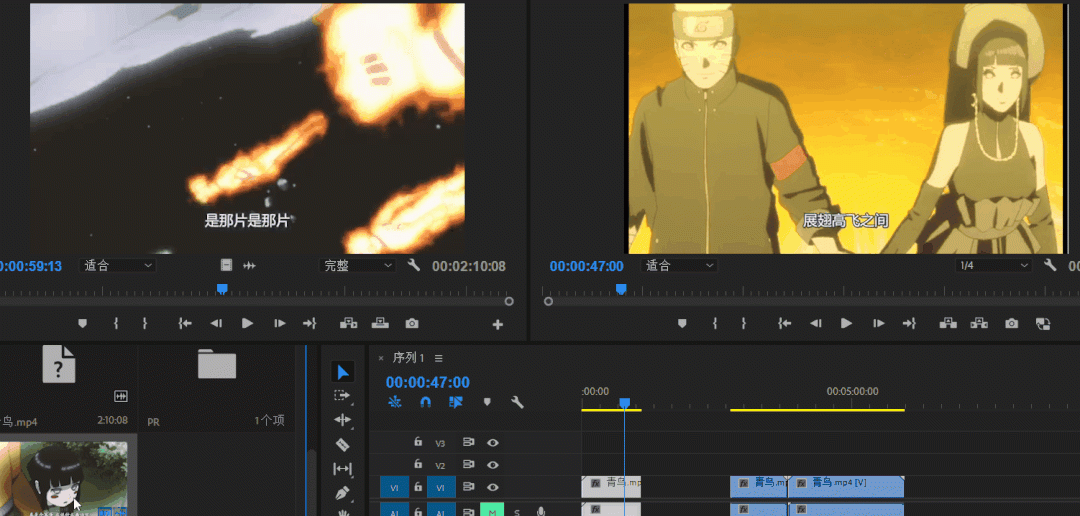Click timeline timecode 00:00:47:00 field

pyautogui.click(x=428, y=382)
